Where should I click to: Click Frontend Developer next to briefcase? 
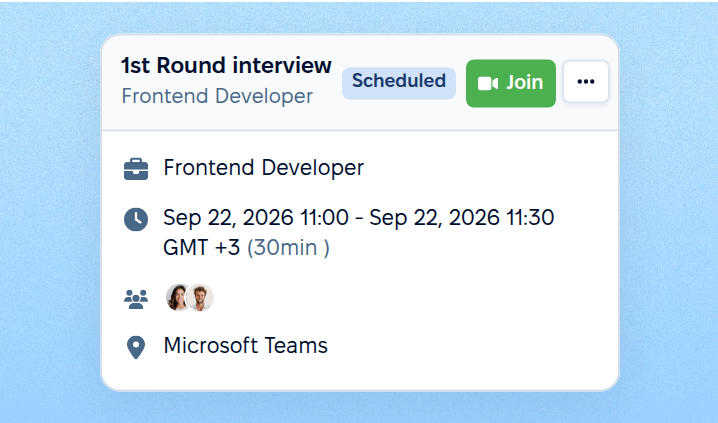pyautogui.click(x=264, y=168)
